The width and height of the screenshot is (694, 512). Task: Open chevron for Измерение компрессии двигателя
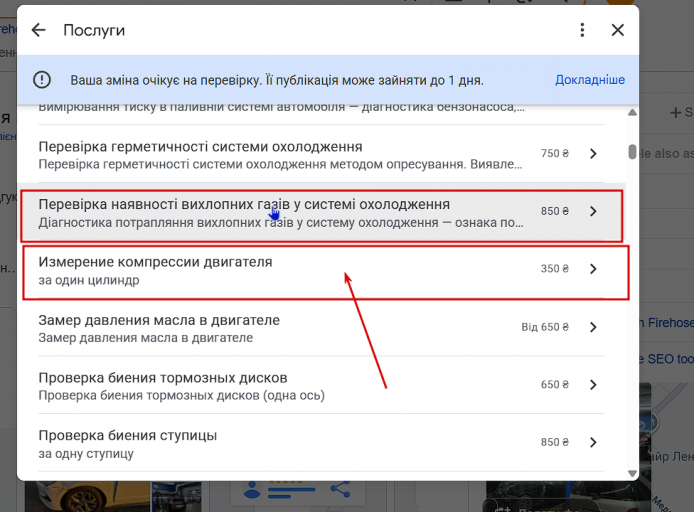coord(594,269)
